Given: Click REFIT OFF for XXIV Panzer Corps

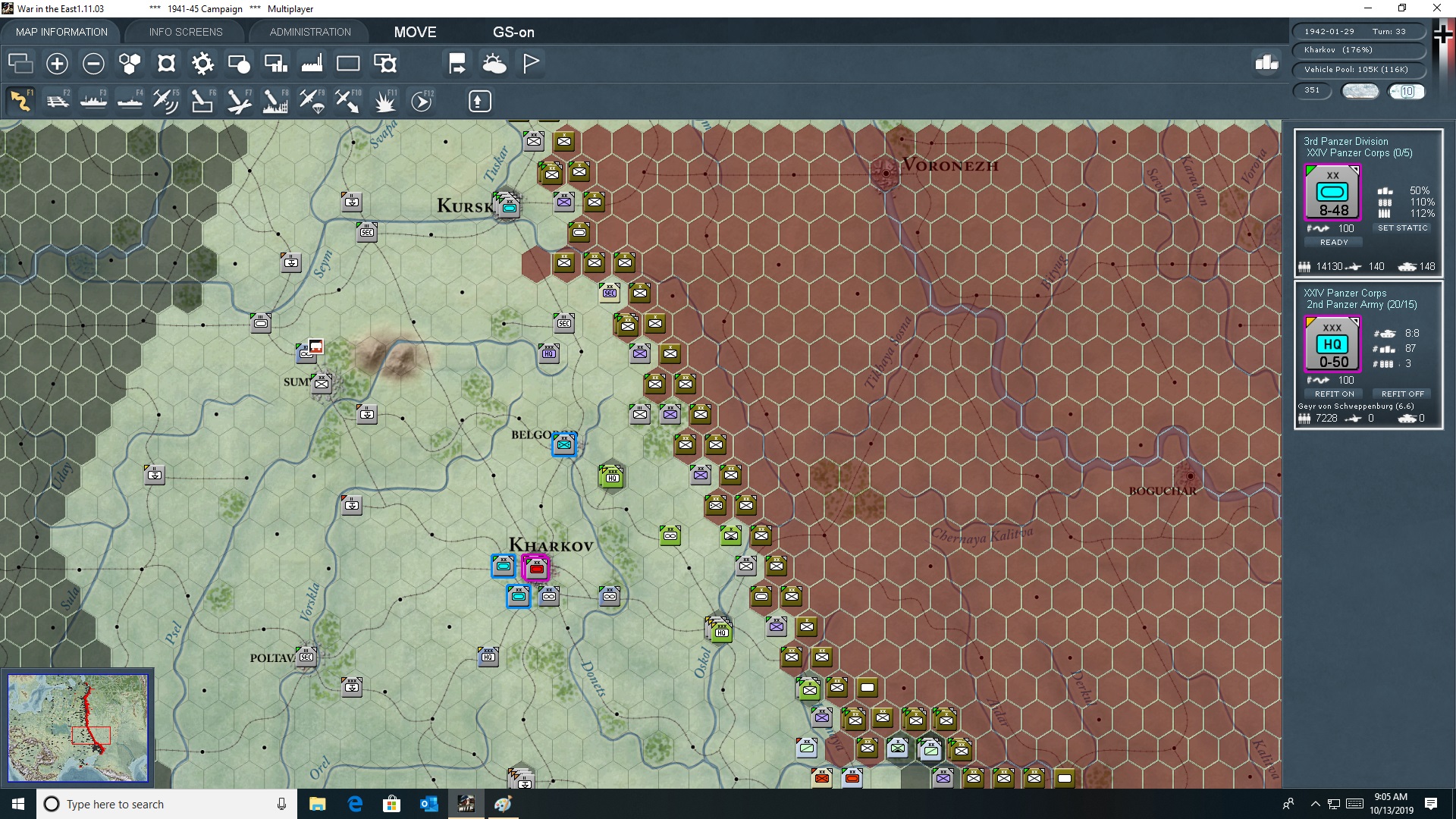Looking at the screenshot, I should pyautogui.click(x=1401, y=394).
